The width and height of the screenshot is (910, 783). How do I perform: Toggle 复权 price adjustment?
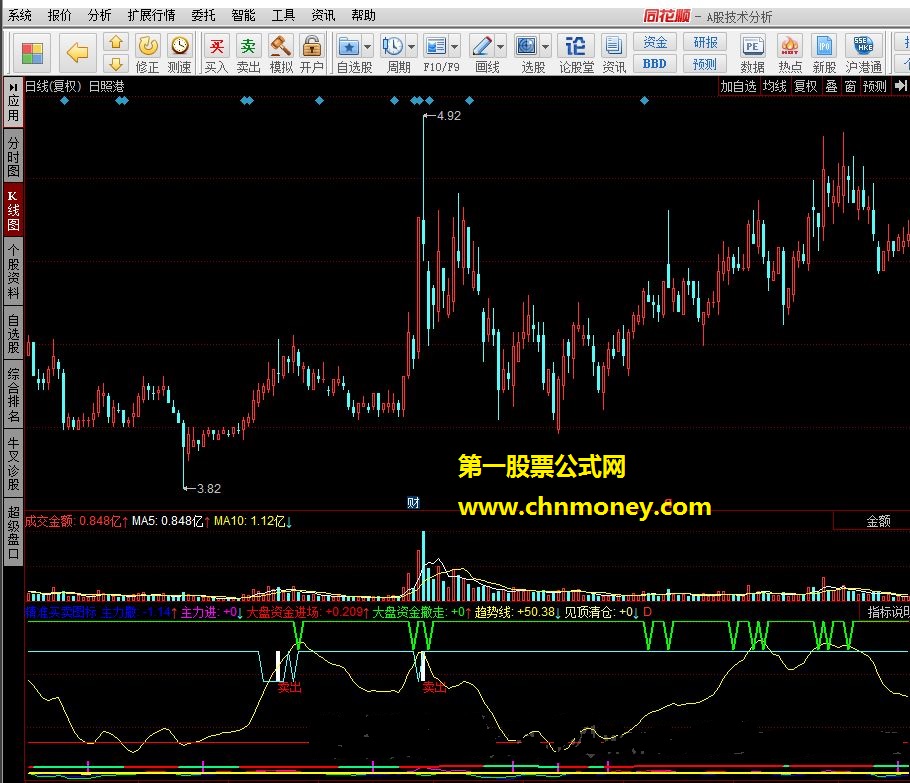click(x=806, y=86)
